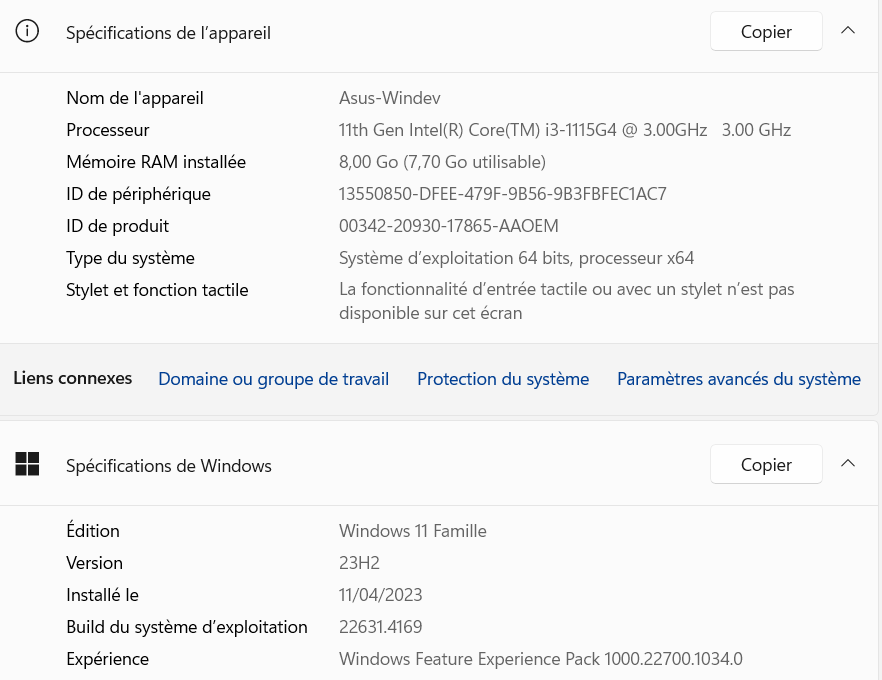The height and width of the screenshot is (680, 882).
Task: Select the processor value i3-1115G4 text
Action: pyautogui.click(x=565, y=130)
